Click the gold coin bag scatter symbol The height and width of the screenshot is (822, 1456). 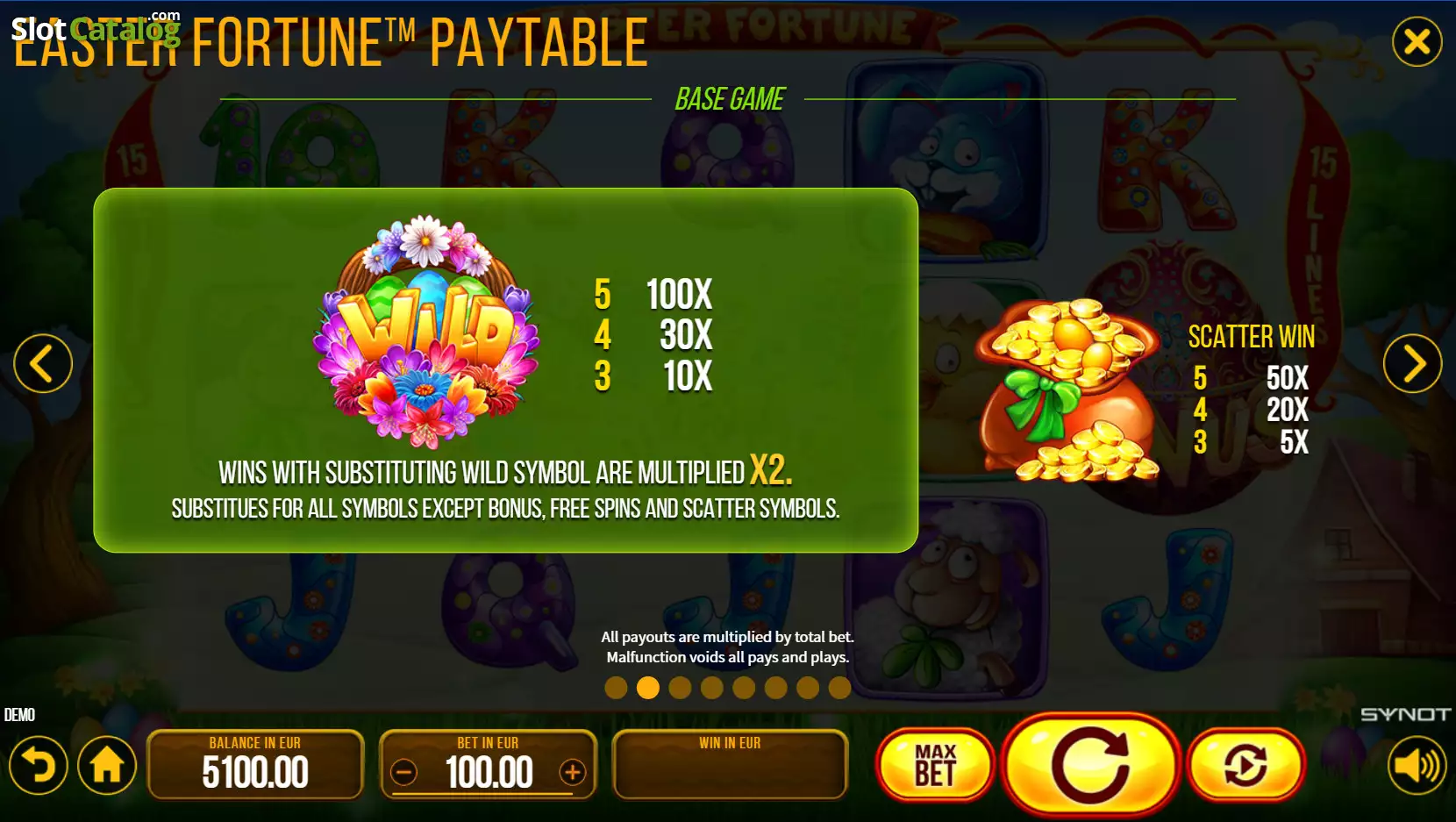1067,390
